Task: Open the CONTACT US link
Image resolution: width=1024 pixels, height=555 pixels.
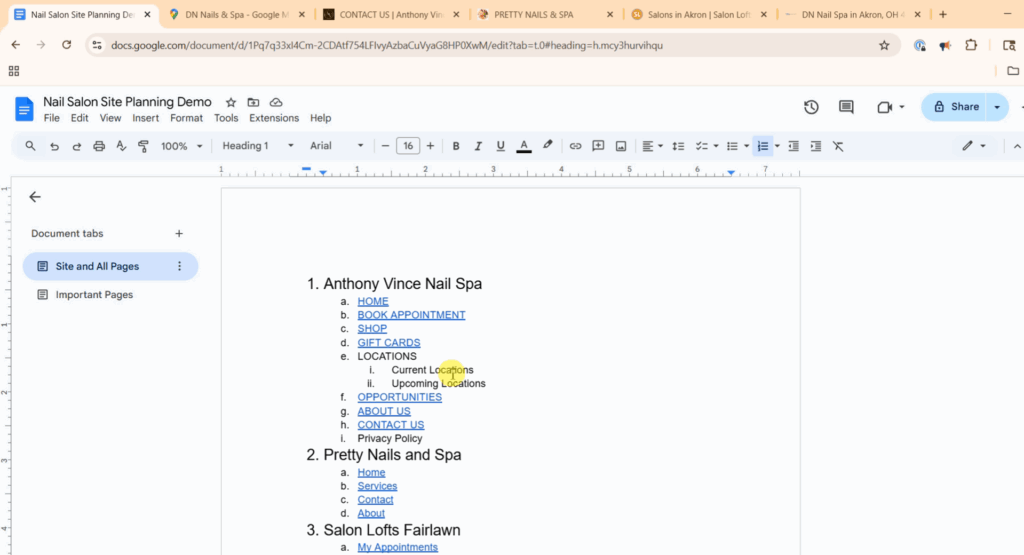Action: 391,424
